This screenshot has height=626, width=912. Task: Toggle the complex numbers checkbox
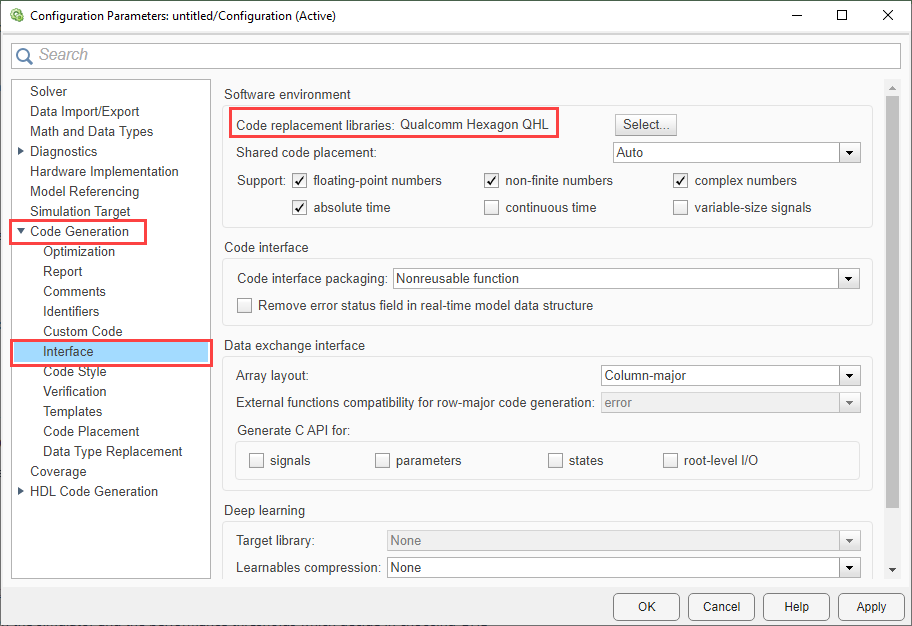pyautogui.click(x=680, y=181)
